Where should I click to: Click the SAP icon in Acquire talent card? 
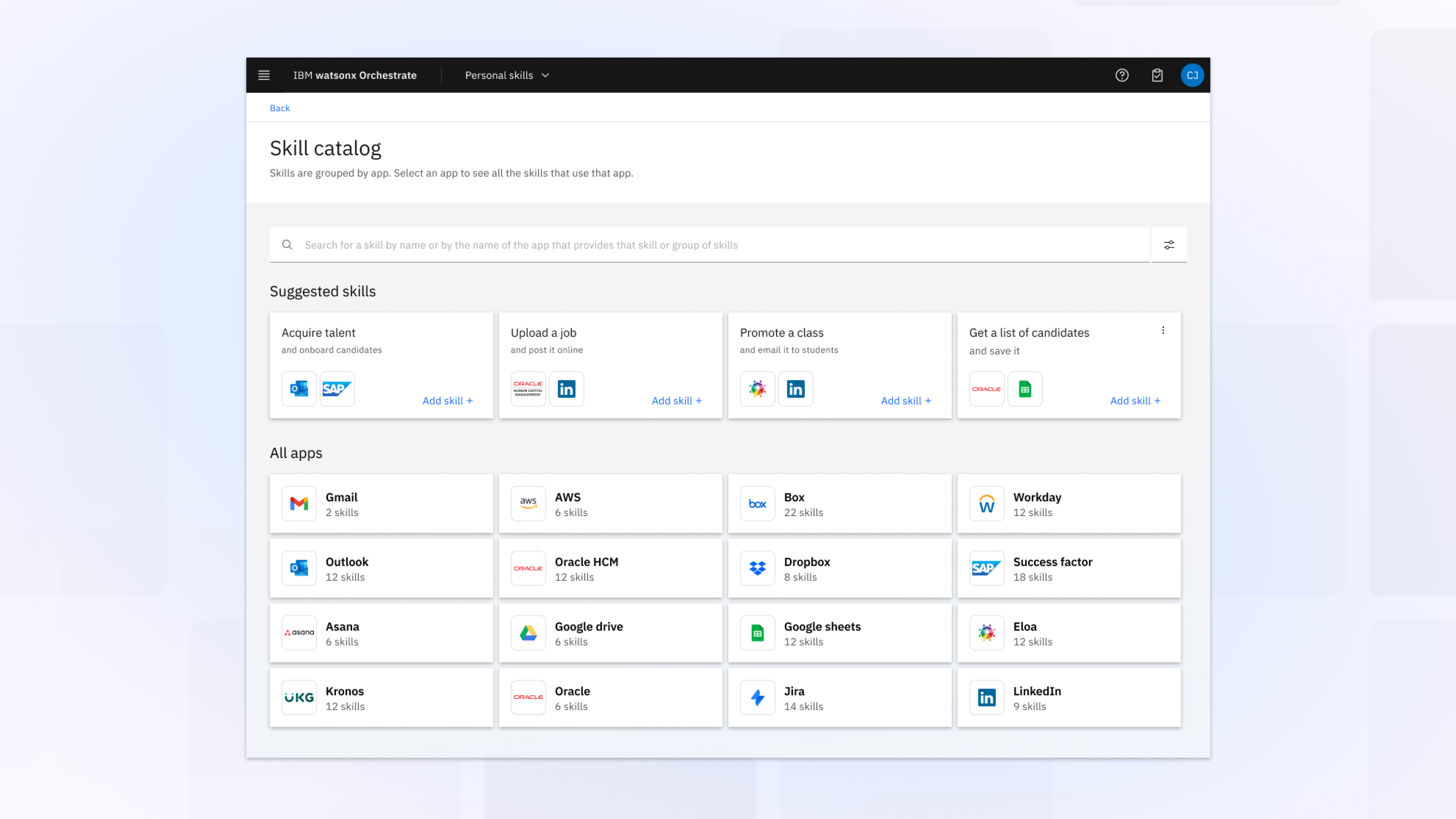tap(337, 389)
